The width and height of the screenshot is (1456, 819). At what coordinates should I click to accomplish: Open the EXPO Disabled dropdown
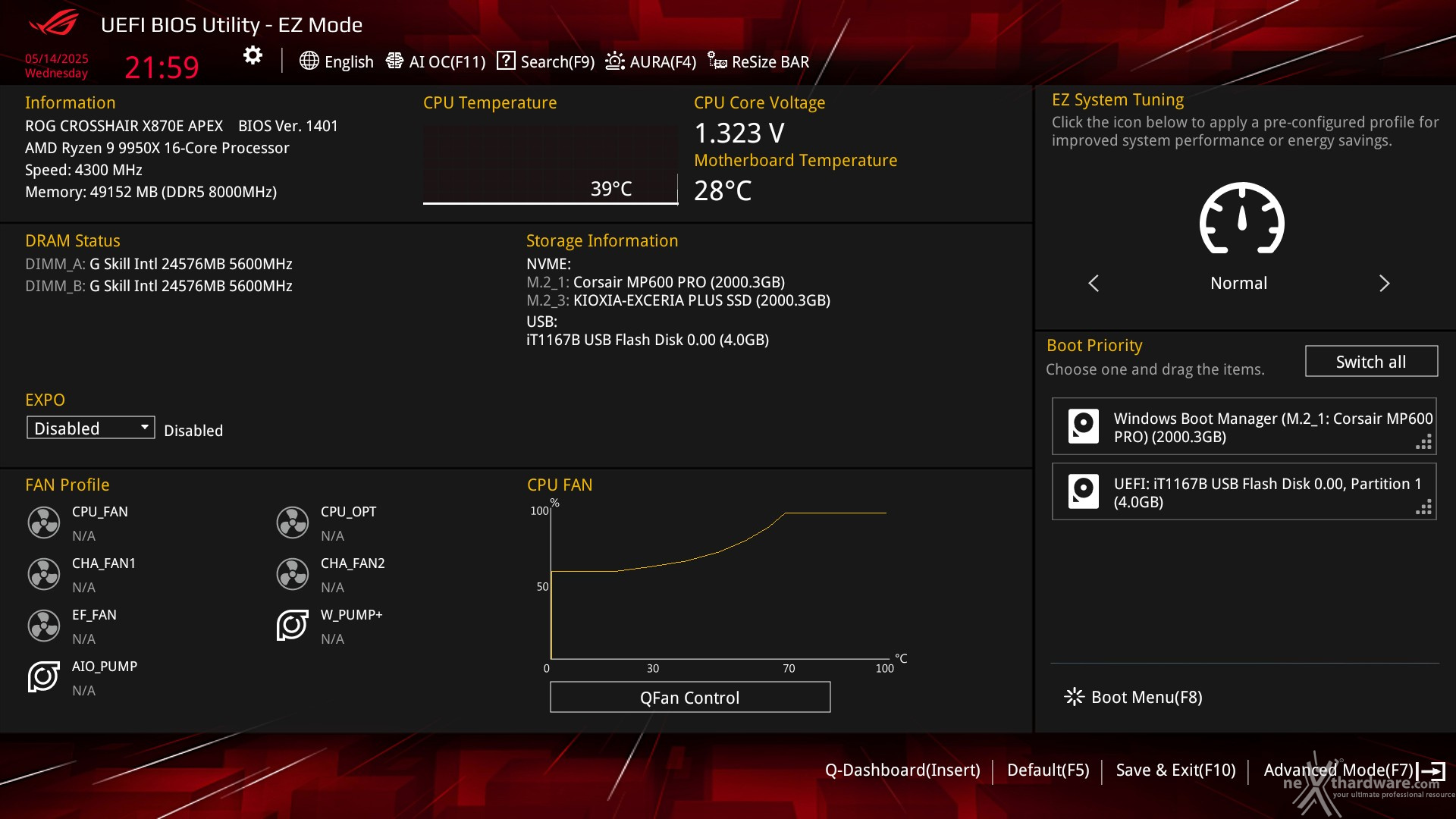tap(91, 428)
